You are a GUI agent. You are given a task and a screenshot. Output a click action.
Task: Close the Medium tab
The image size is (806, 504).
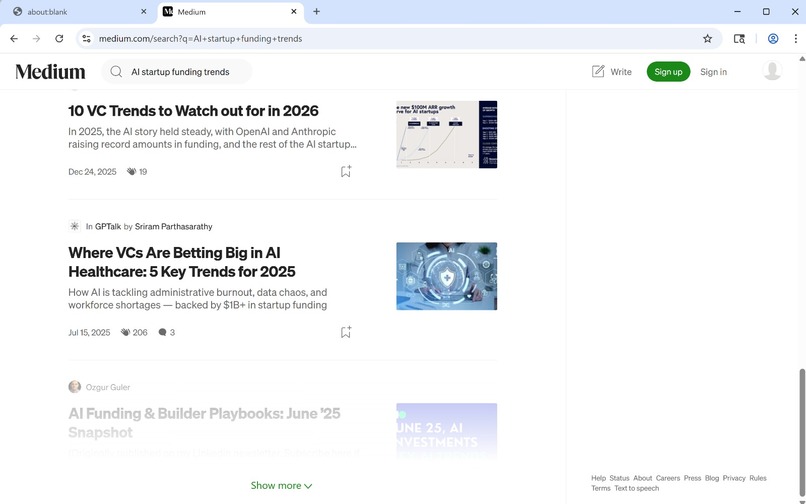[x=294, y=11]
